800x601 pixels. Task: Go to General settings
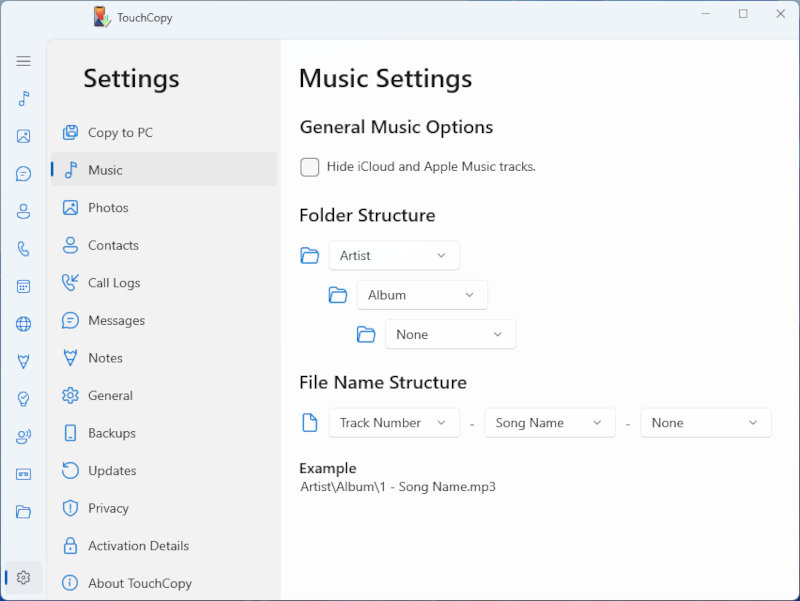coord(164,395)
